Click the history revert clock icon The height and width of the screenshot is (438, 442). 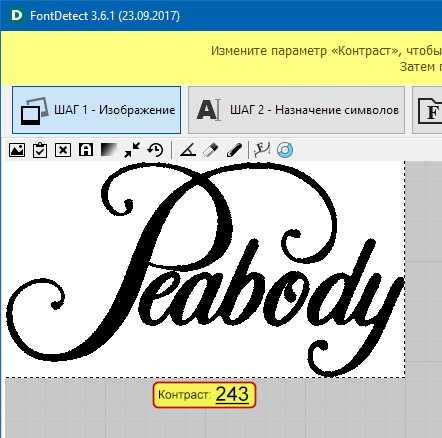(155, 150)
